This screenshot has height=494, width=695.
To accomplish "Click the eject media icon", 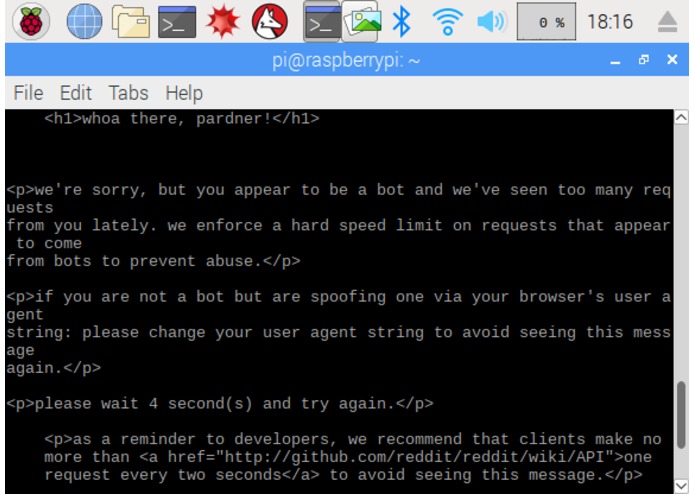I will (x=667, y=22).
